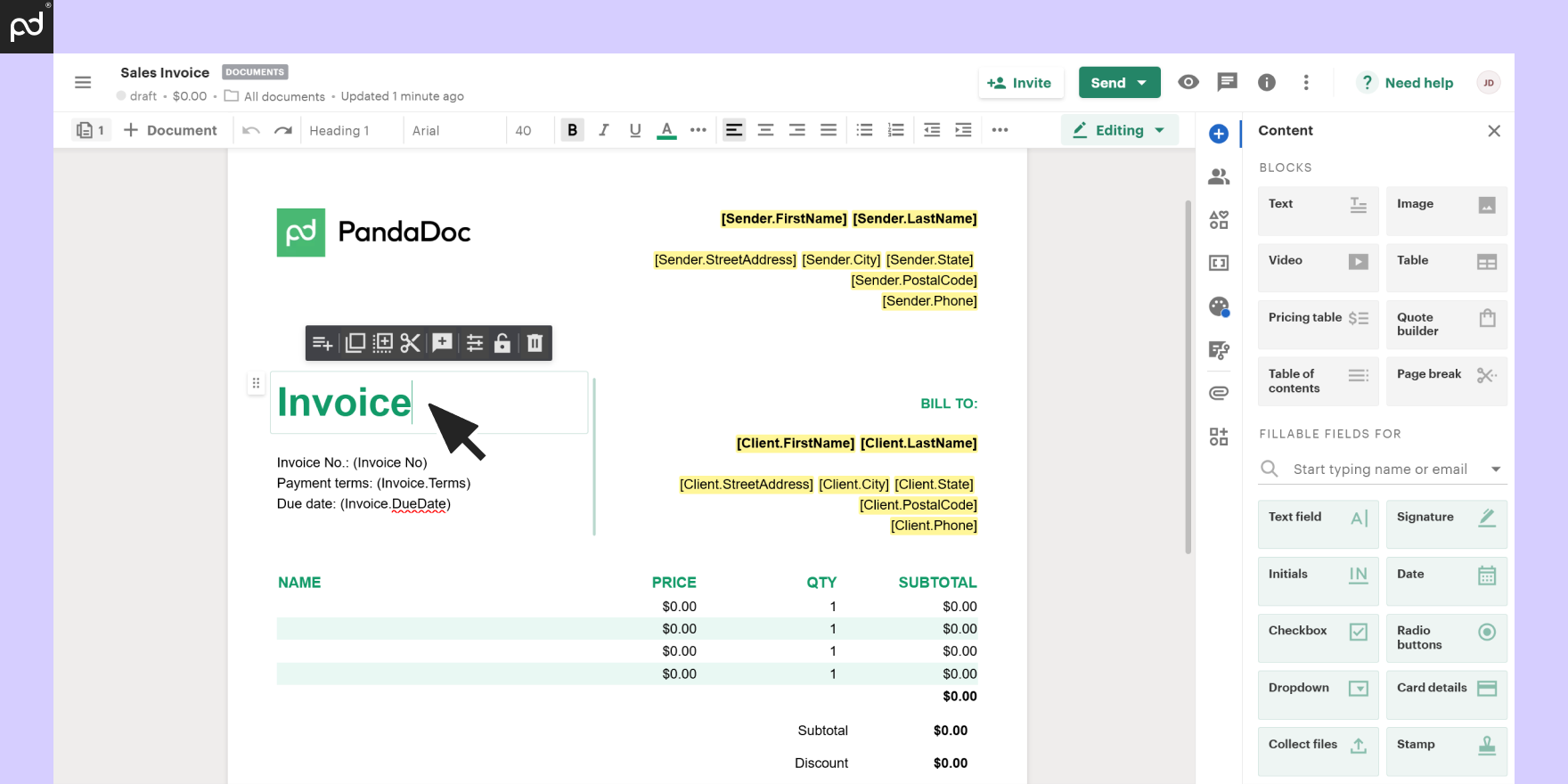Image resolution: width=1568 pixels, height=784 pixels.
Task: Click the cut scissors icon in block toolbar
Action: pos(410,343)
